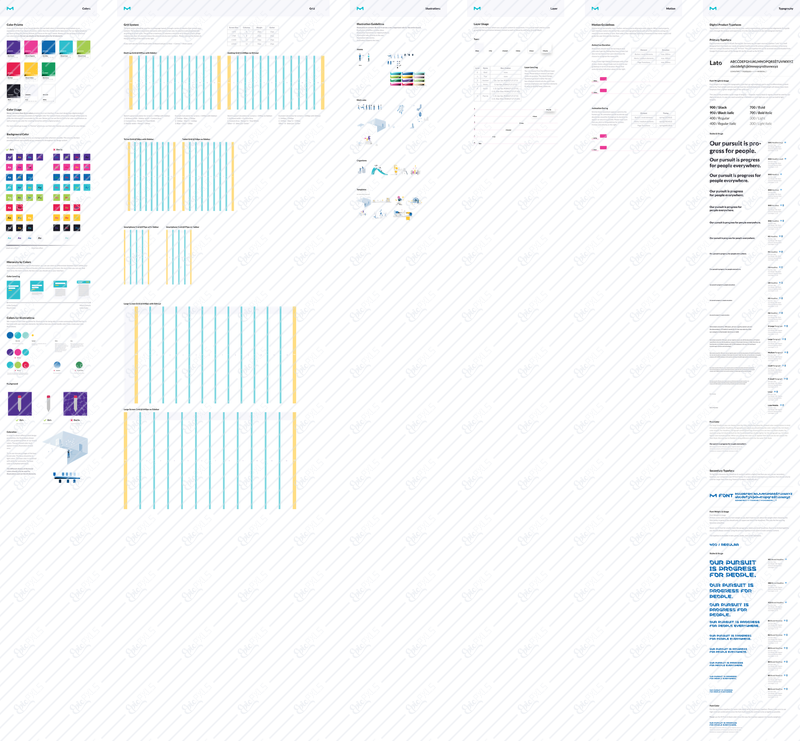Image resolution: width=800 pixels, height=741 pixels.
Task: Pick the large black Color Palette swatch
Action: [x=13, y=91]
